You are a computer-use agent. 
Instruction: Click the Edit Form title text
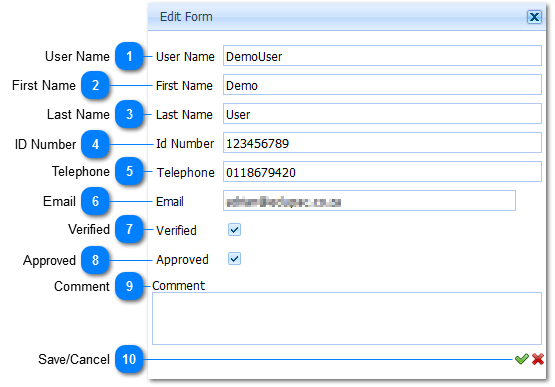(x=186, y=17)
